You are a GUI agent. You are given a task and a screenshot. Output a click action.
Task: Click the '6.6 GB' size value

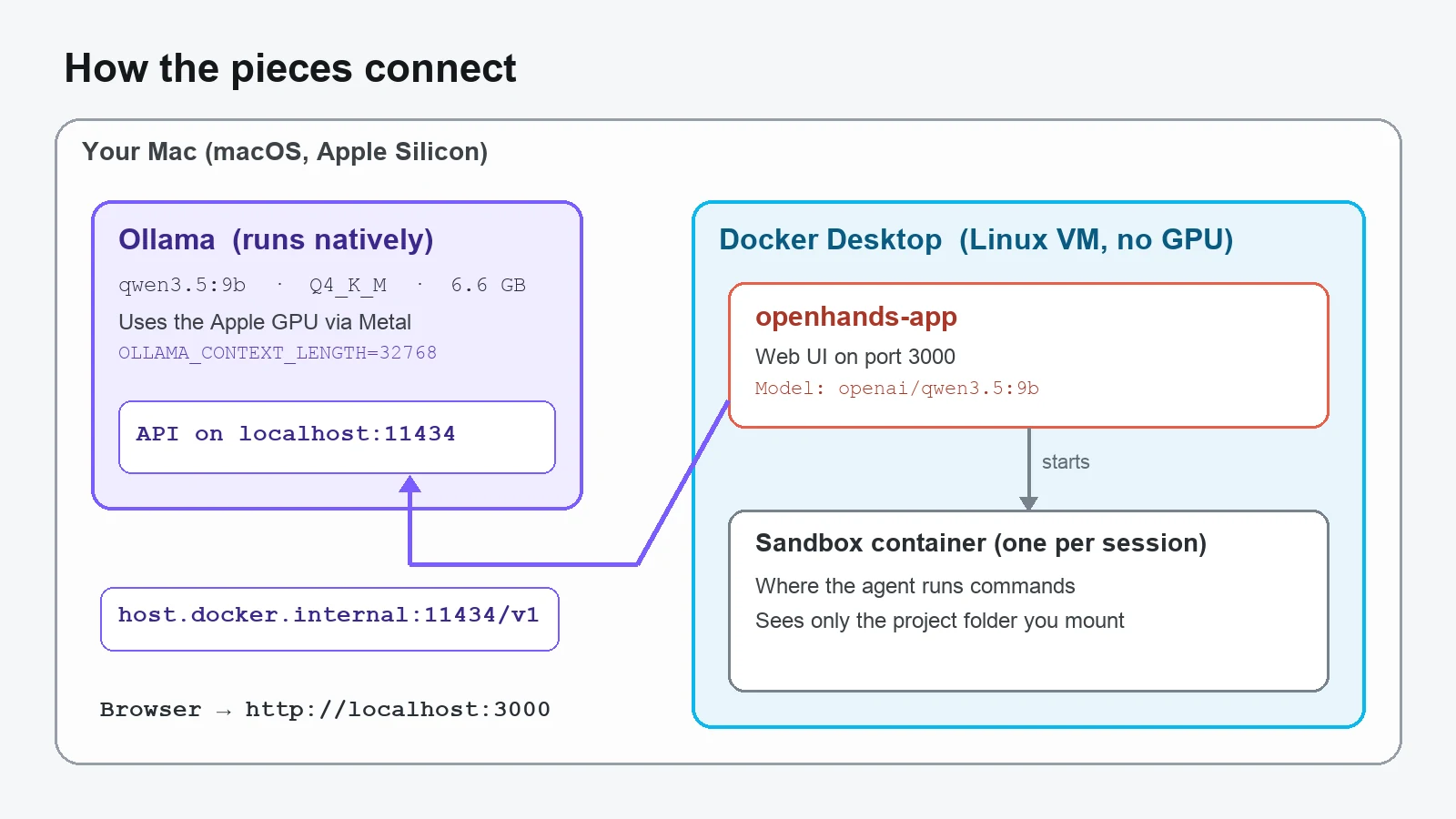(x=488, y=285)
